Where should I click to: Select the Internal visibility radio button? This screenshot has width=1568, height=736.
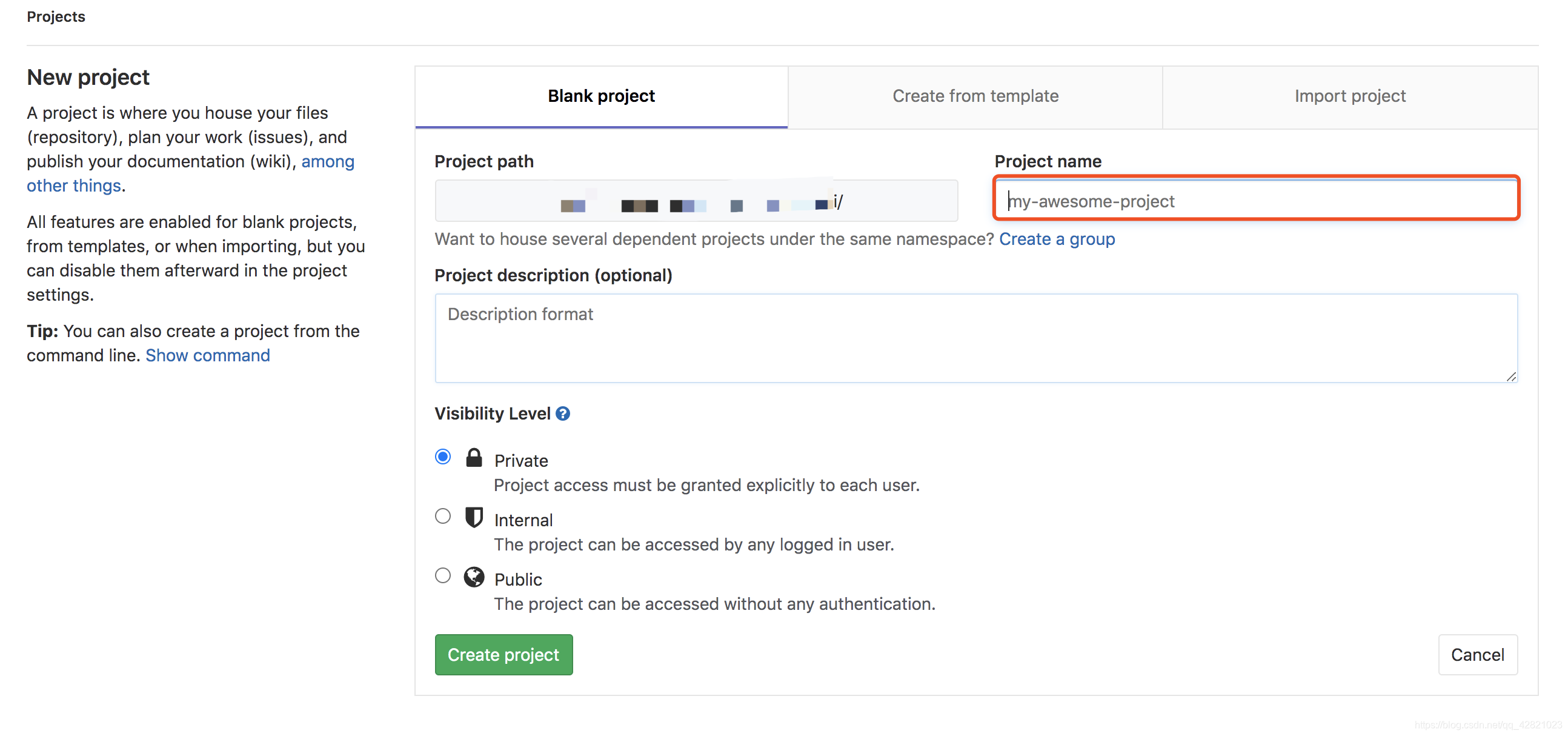(x=442, y=516)
